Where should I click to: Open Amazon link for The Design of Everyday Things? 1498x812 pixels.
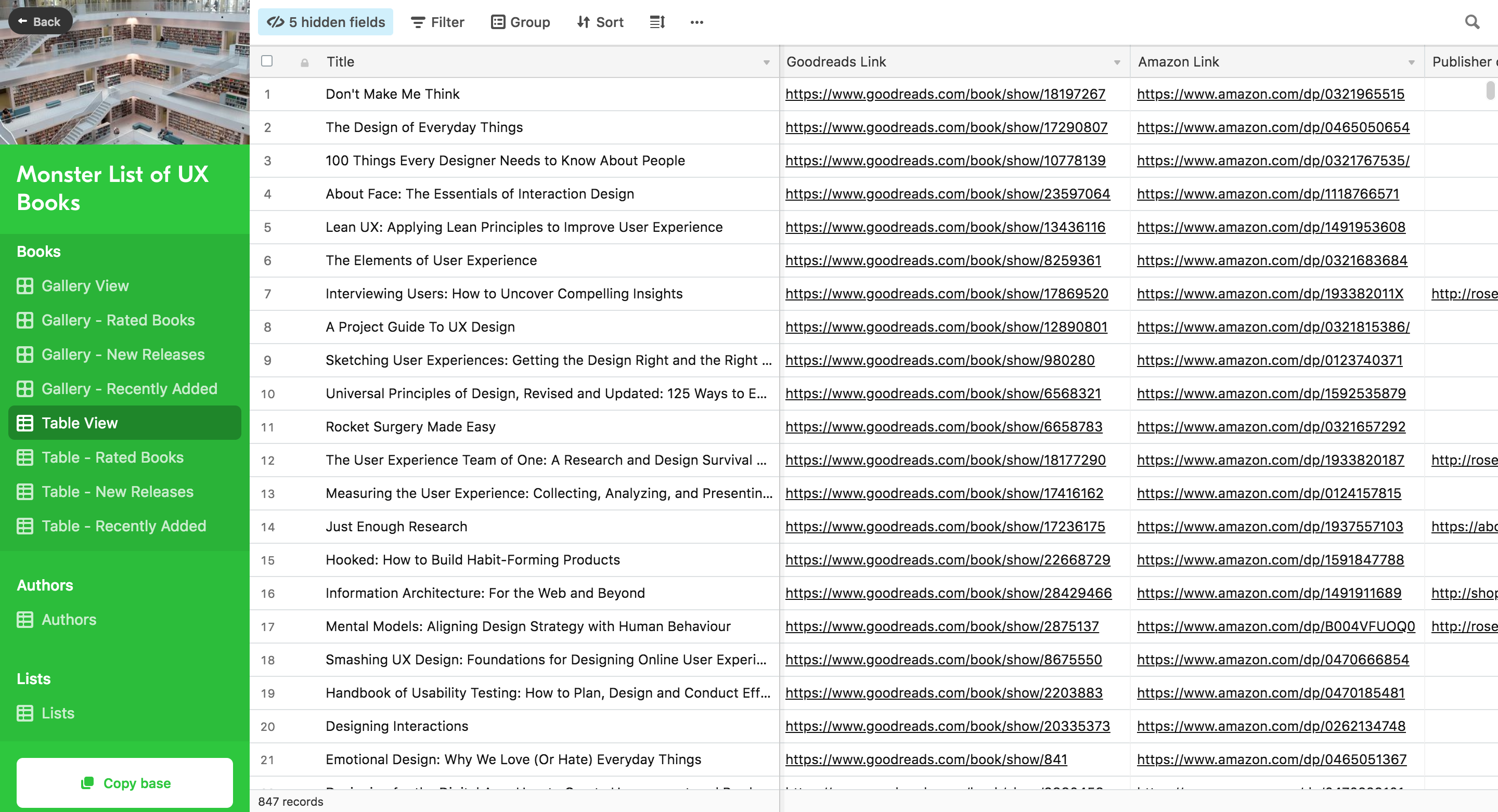tap(1273, 127)
